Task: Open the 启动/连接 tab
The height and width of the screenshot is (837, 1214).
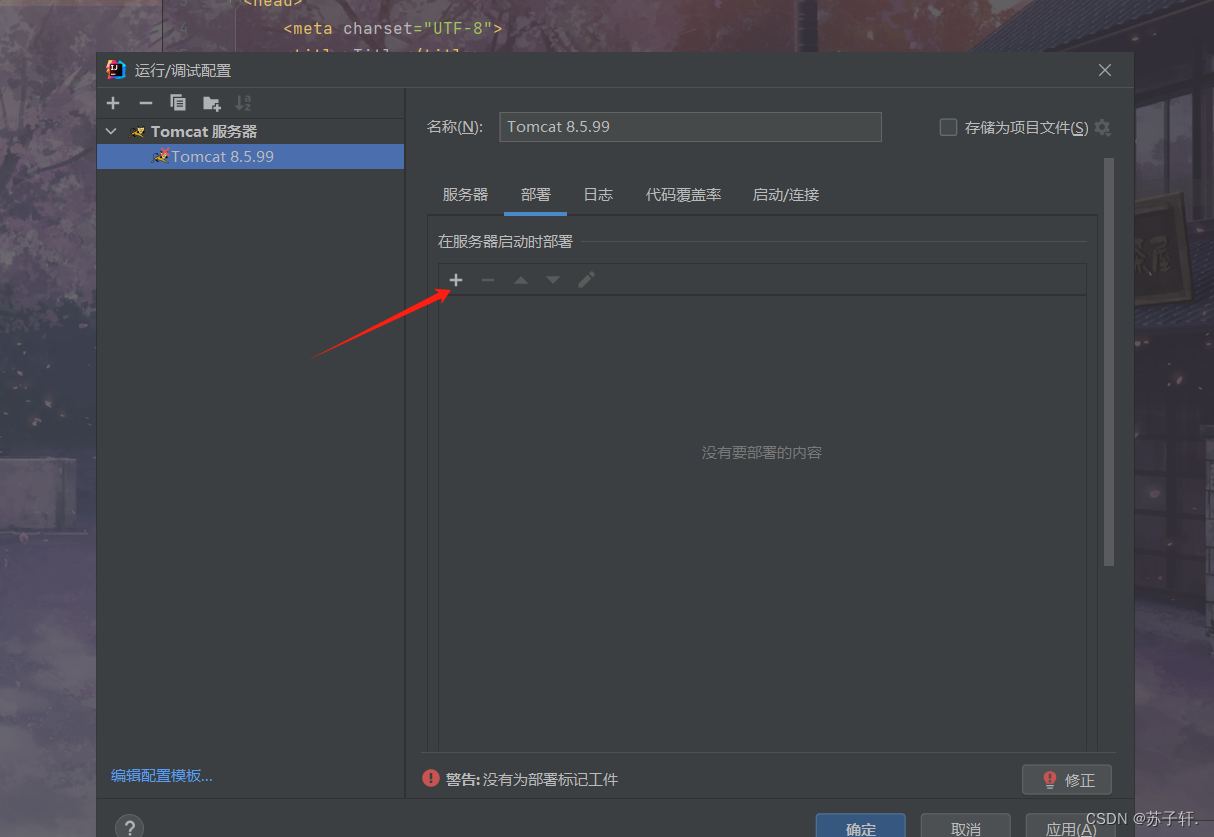Action: (x=786, y=195)
